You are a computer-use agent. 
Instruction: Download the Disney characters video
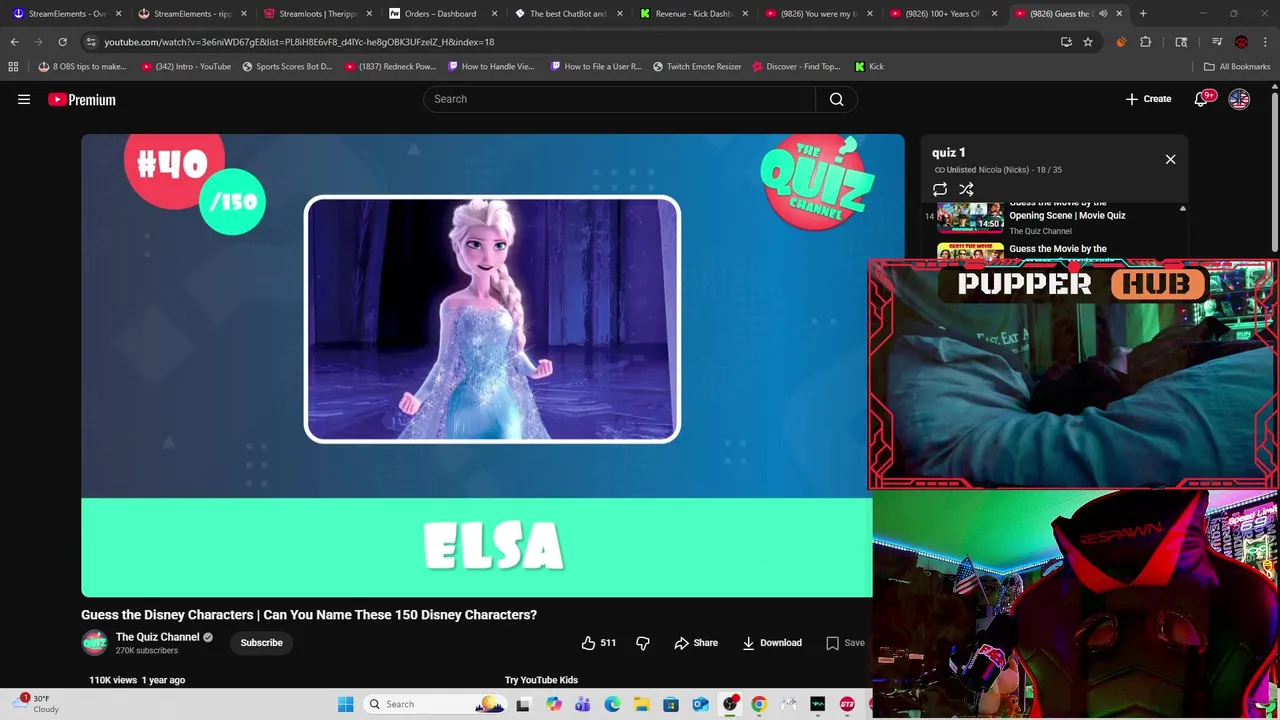pyautogui.click(x=772, y=643)
